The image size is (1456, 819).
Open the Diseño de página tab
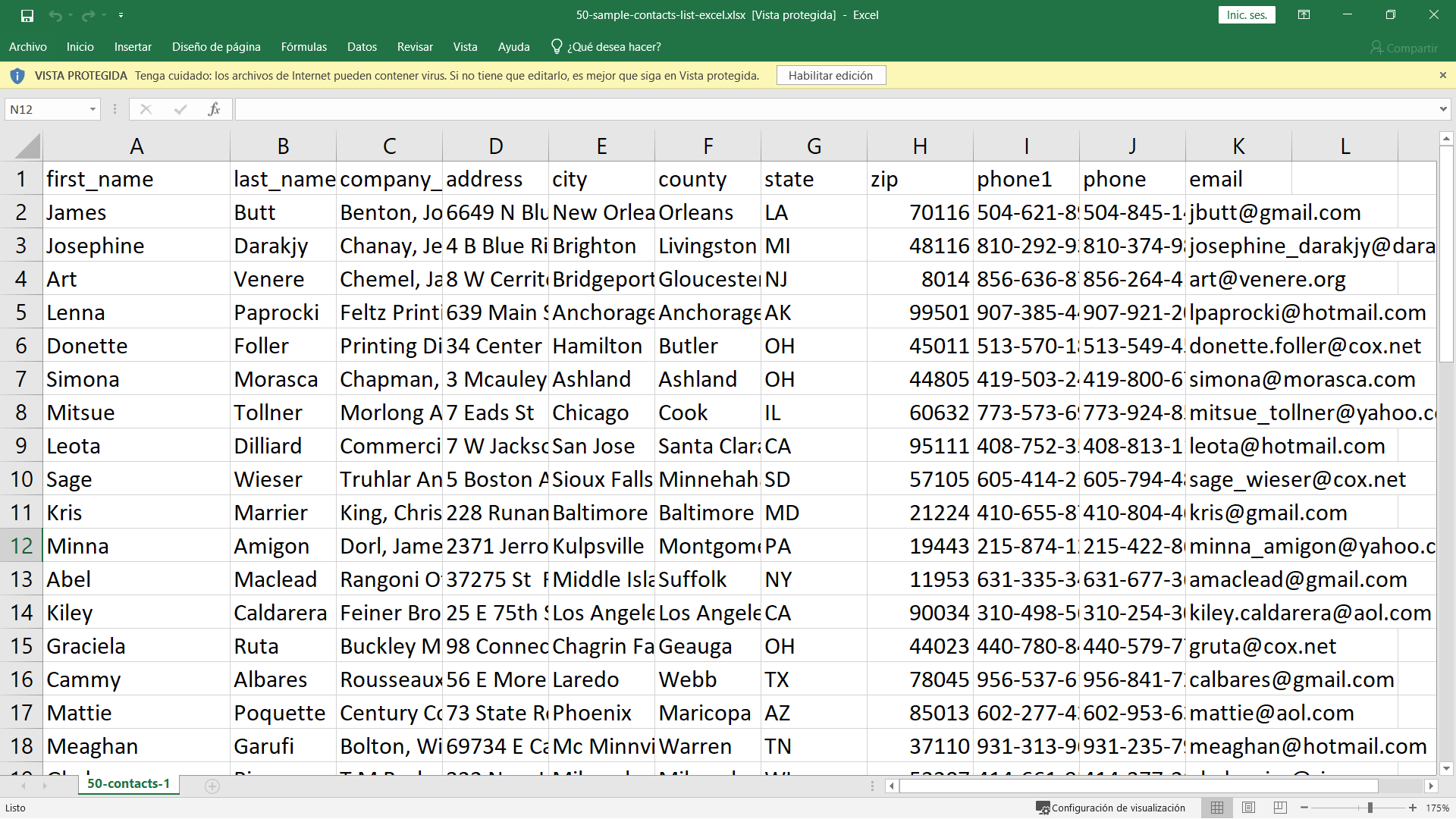tap(216, 47)
